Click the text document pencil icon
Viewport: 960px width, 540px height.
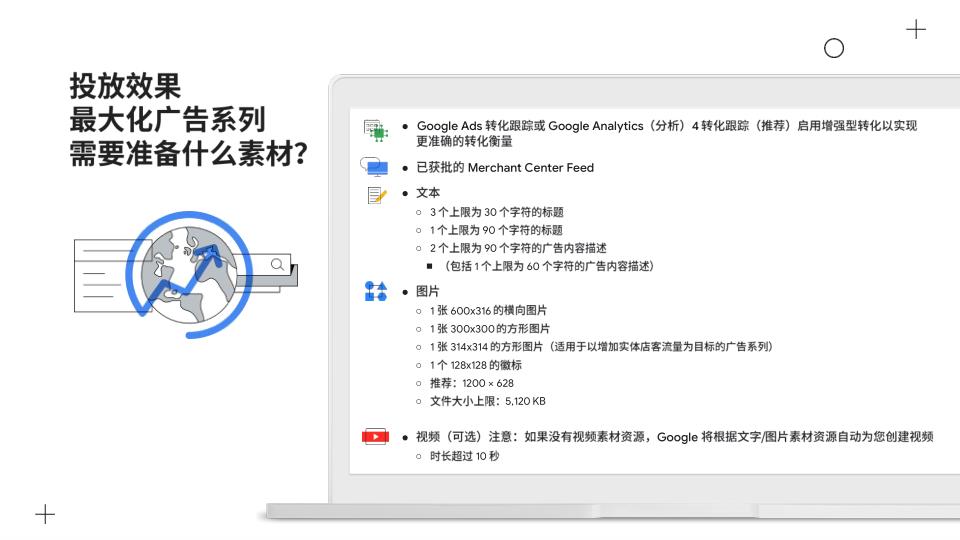click(x=377, y=195)
